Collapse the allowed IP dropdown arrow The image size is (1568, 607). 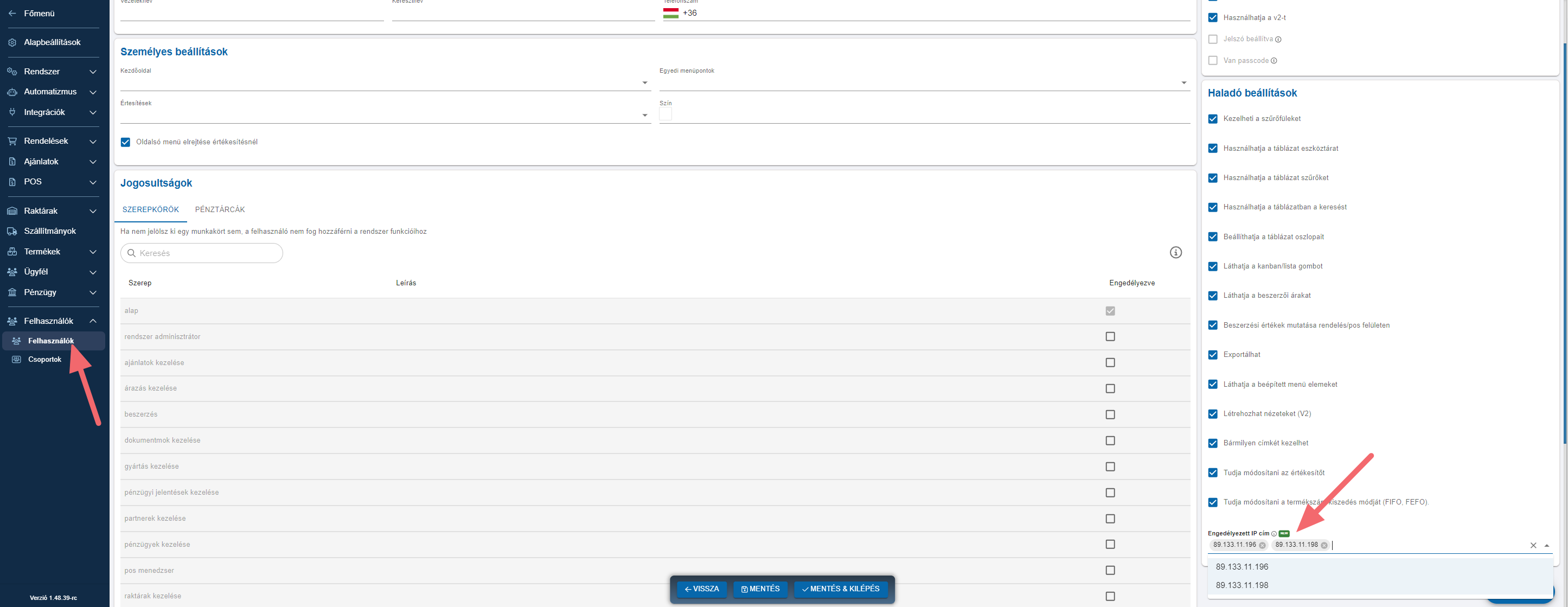[1547, 546]
